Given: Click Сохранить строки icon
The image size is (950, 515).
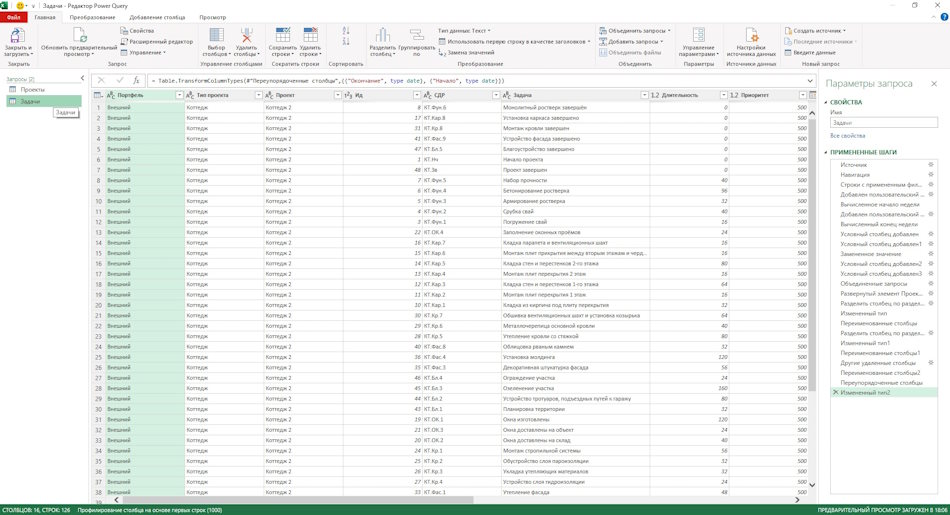Looking at the screenshot, I should pyautogui.click(x=282, y=35).
